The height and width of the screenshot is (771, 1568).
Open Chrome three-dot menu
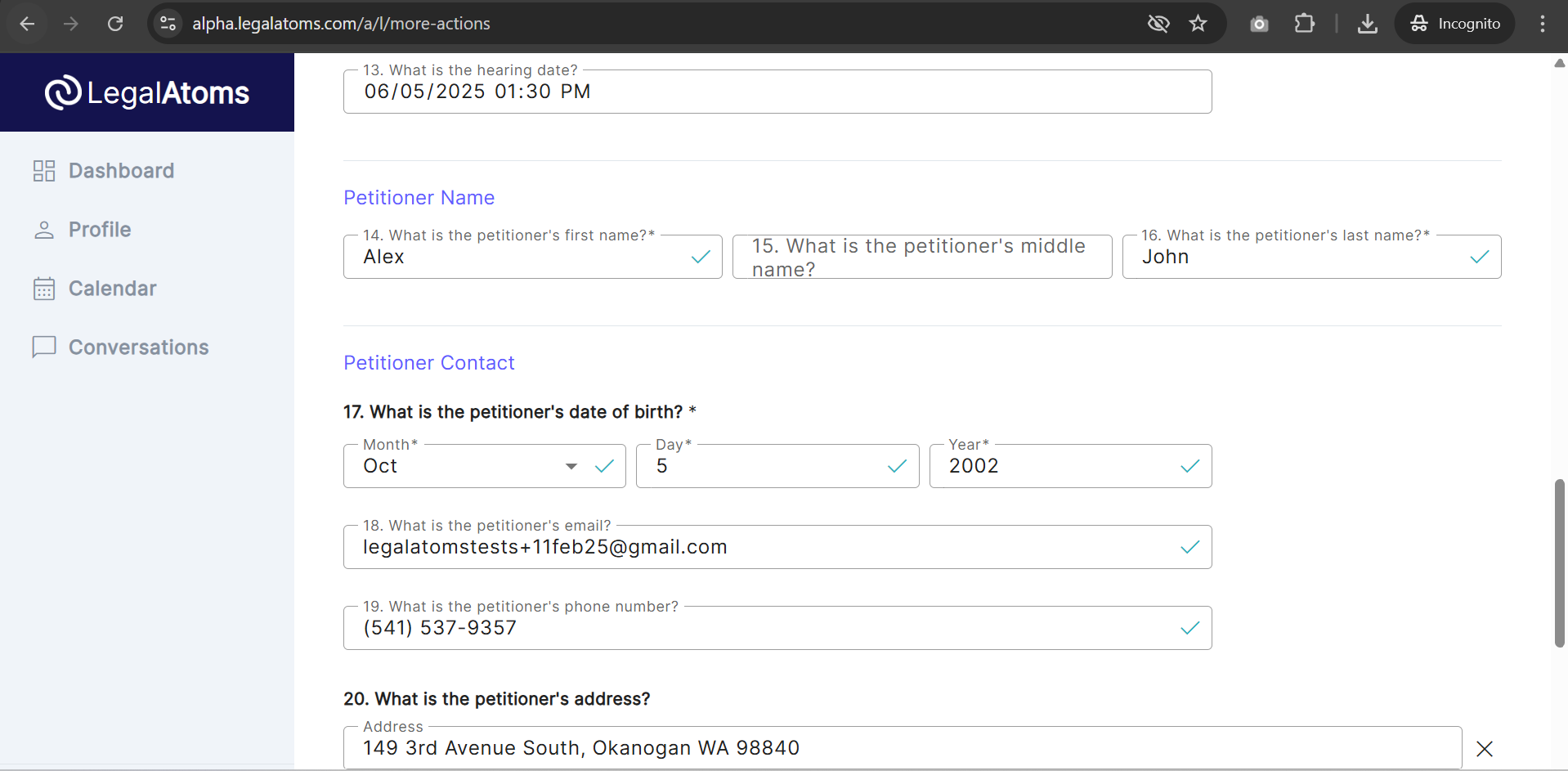(x=1543, y=24)
